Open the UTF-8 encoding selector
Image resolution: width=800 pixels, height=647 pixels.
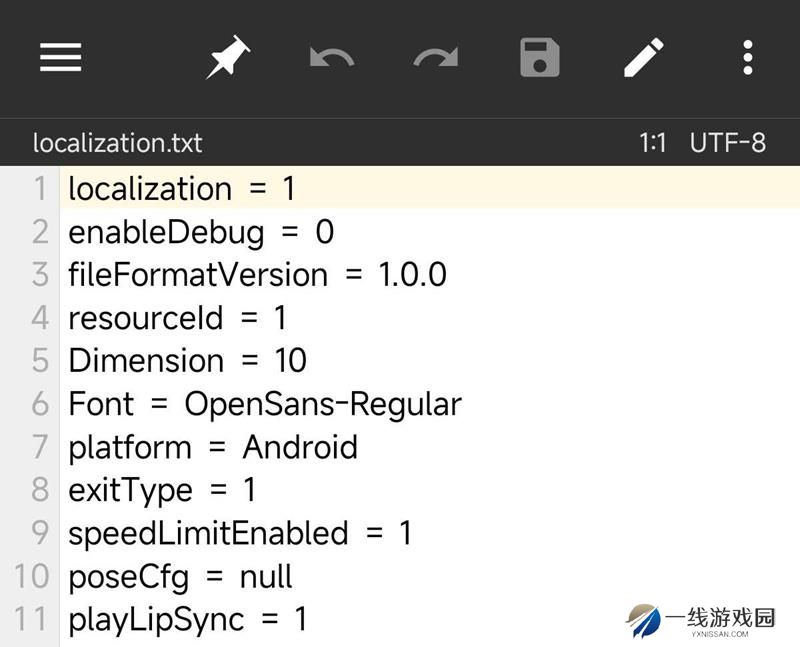(x=728, y=143)
